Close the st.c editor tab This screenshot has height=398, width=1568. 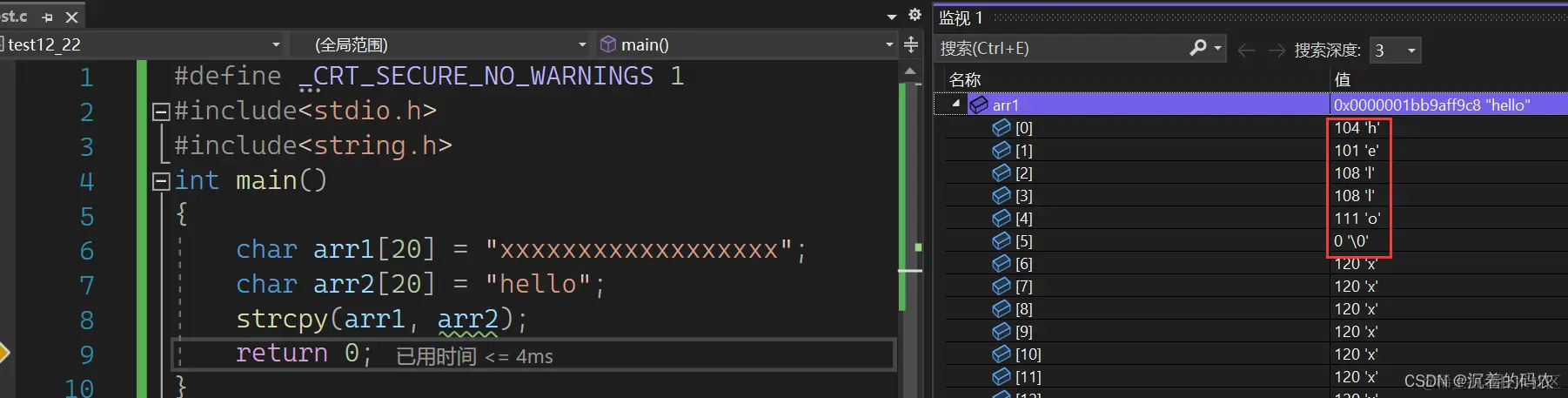(72, 17)
